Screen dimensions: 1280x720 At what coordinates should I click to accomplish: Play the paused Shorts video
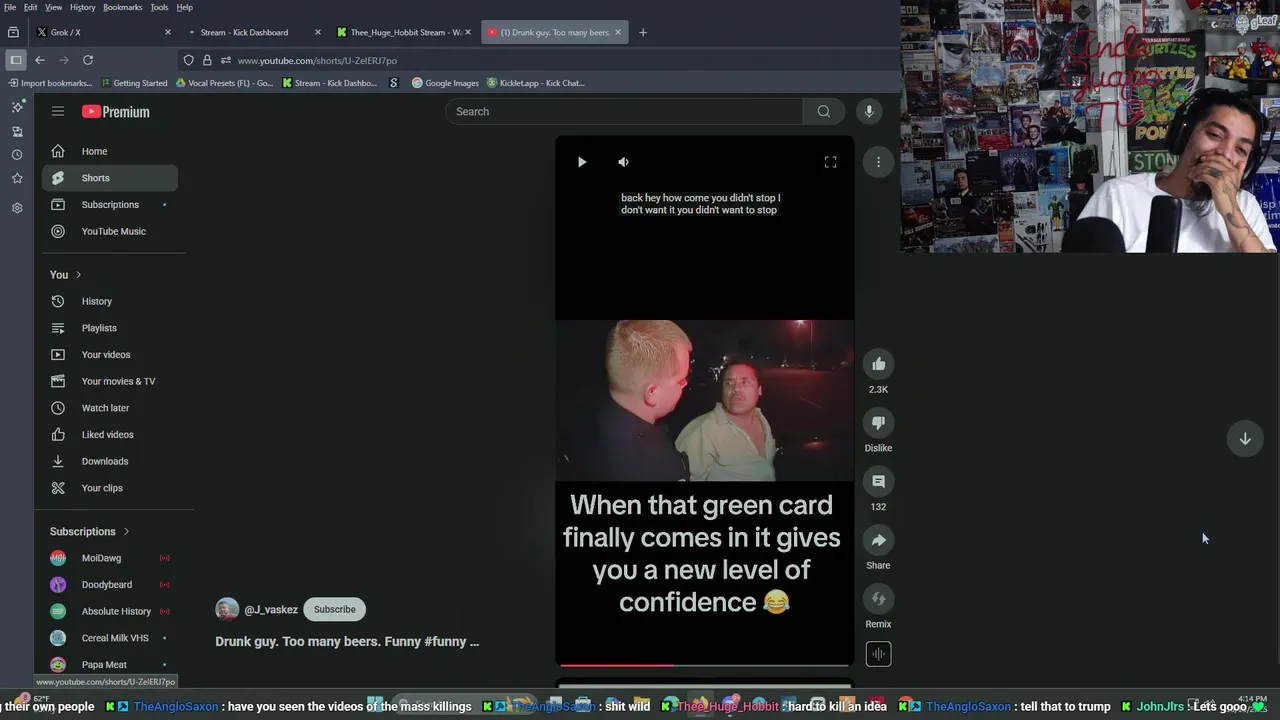pyautogui.click(x=582, y=162)
